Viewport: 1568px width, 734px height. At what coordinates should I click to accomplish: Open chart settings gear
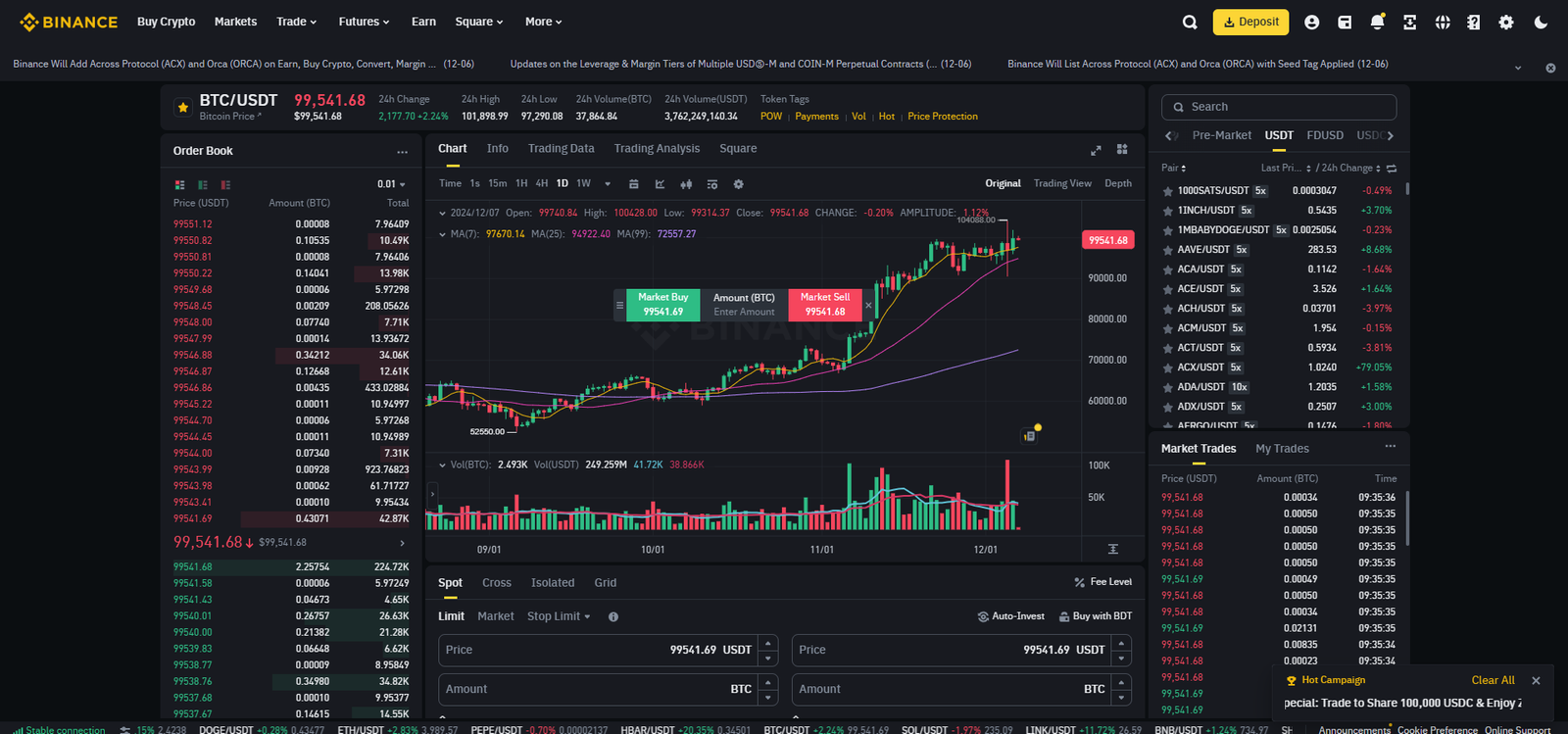coord(738,184)
